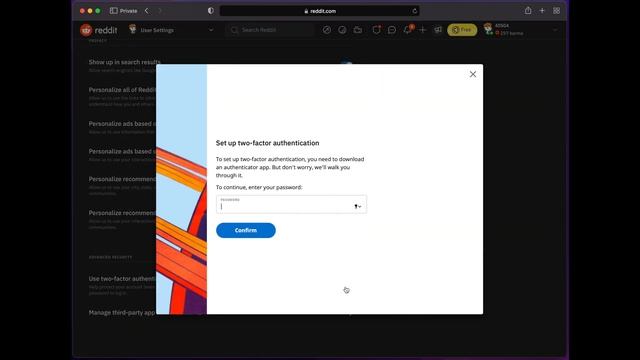Open the notifications bell
The image size is (640, 360).
[407, 30]
